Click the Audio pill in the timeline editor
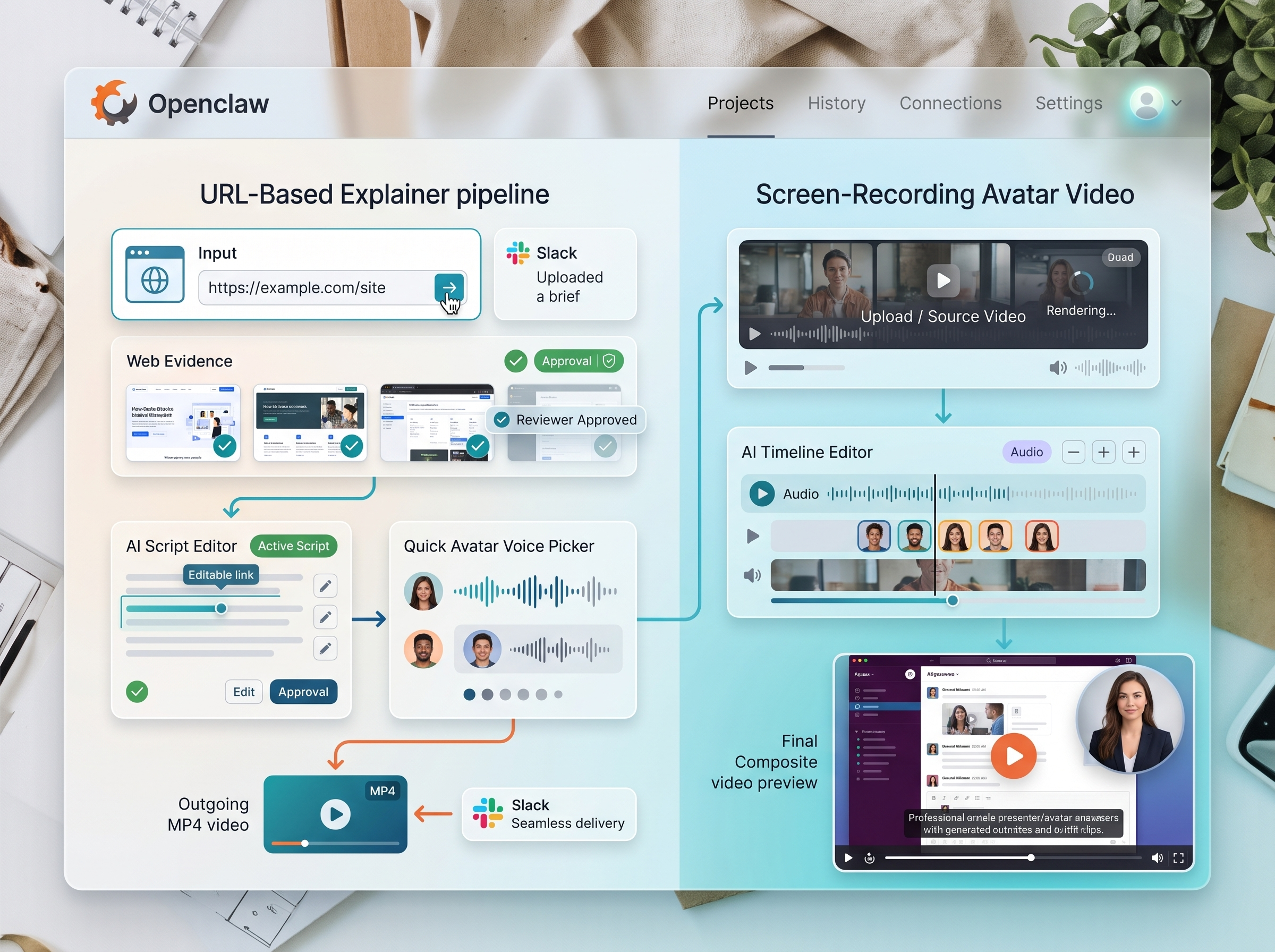 1027,452
